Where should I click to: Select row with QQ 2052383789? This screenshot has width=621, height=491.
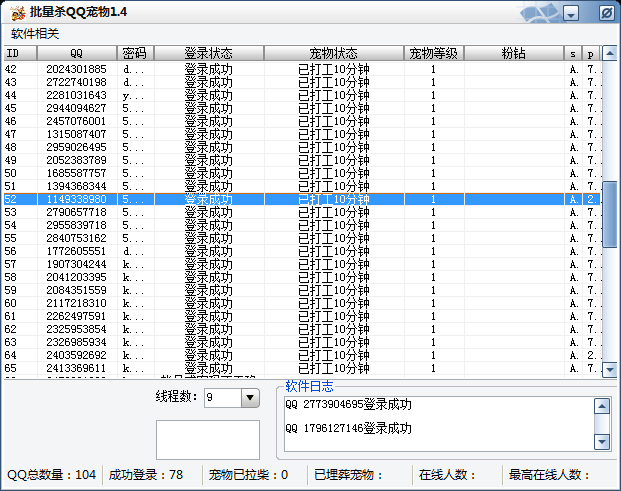[x=302, y=160]
